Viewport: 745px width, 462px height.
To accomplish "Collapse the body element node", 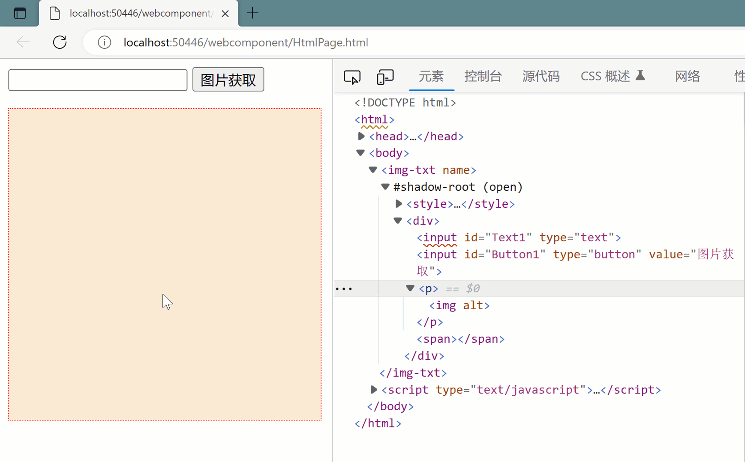I will [x=361, y=153].
